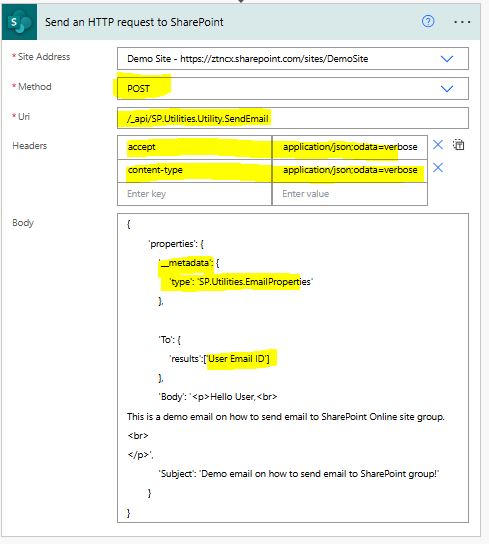Click the Uri input field

[x=293, y=118]
